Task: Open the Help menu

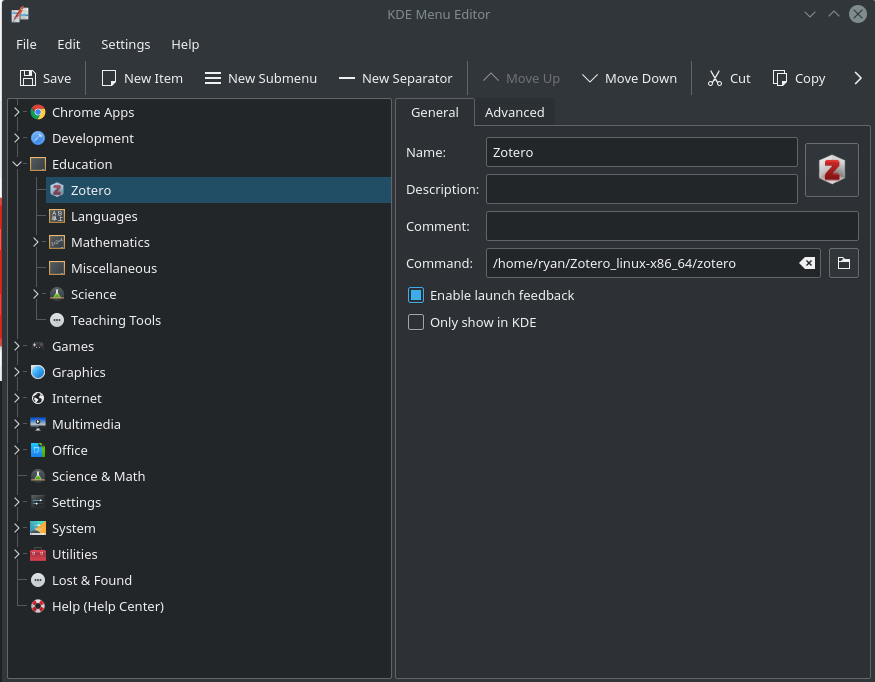Action: (x=185, y=44)
